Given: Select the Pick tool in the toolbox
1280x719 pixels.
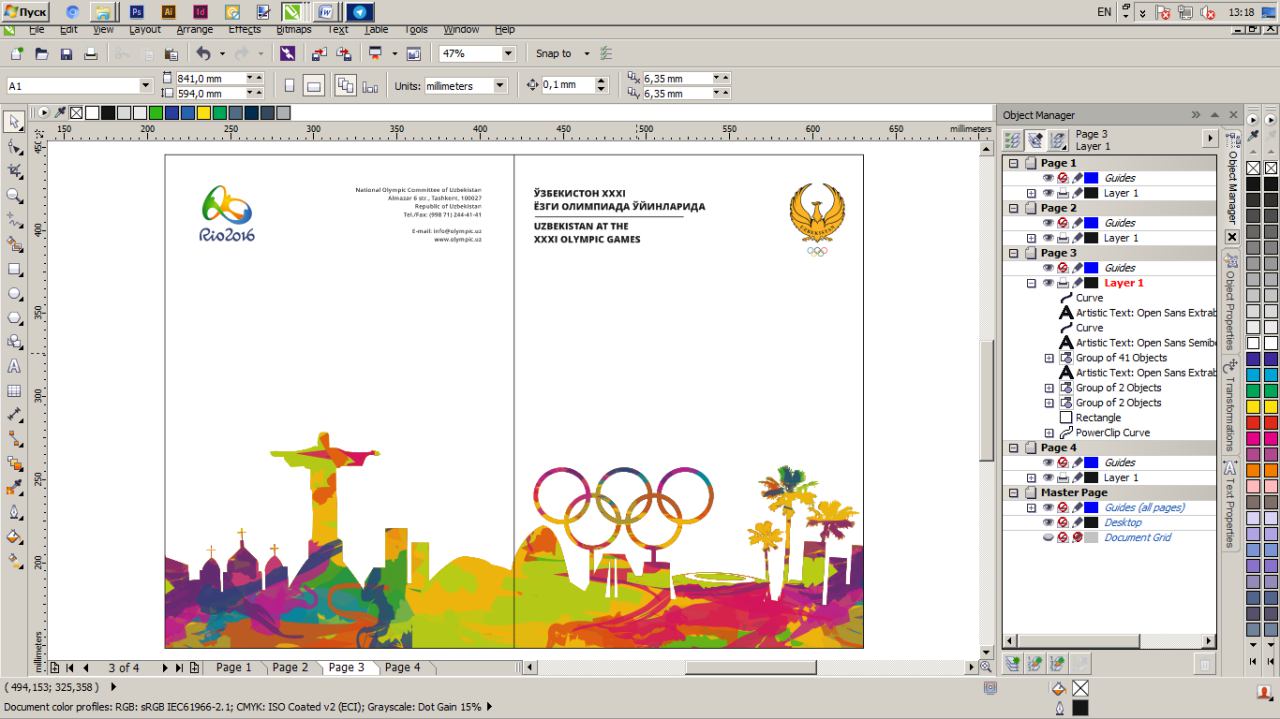Looking at the screenshot, I should 14,122.
